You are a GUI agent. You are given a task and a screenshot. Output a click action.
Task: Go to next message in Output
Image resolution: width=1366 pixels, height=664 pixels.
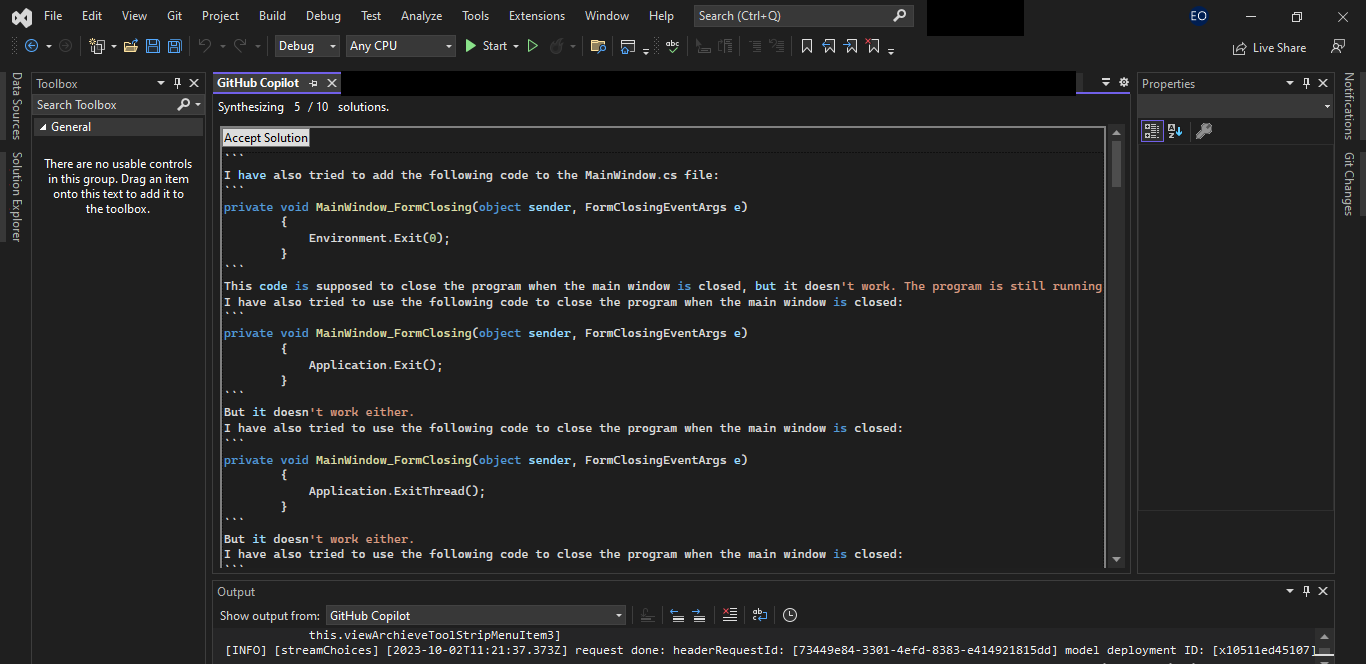698,615
